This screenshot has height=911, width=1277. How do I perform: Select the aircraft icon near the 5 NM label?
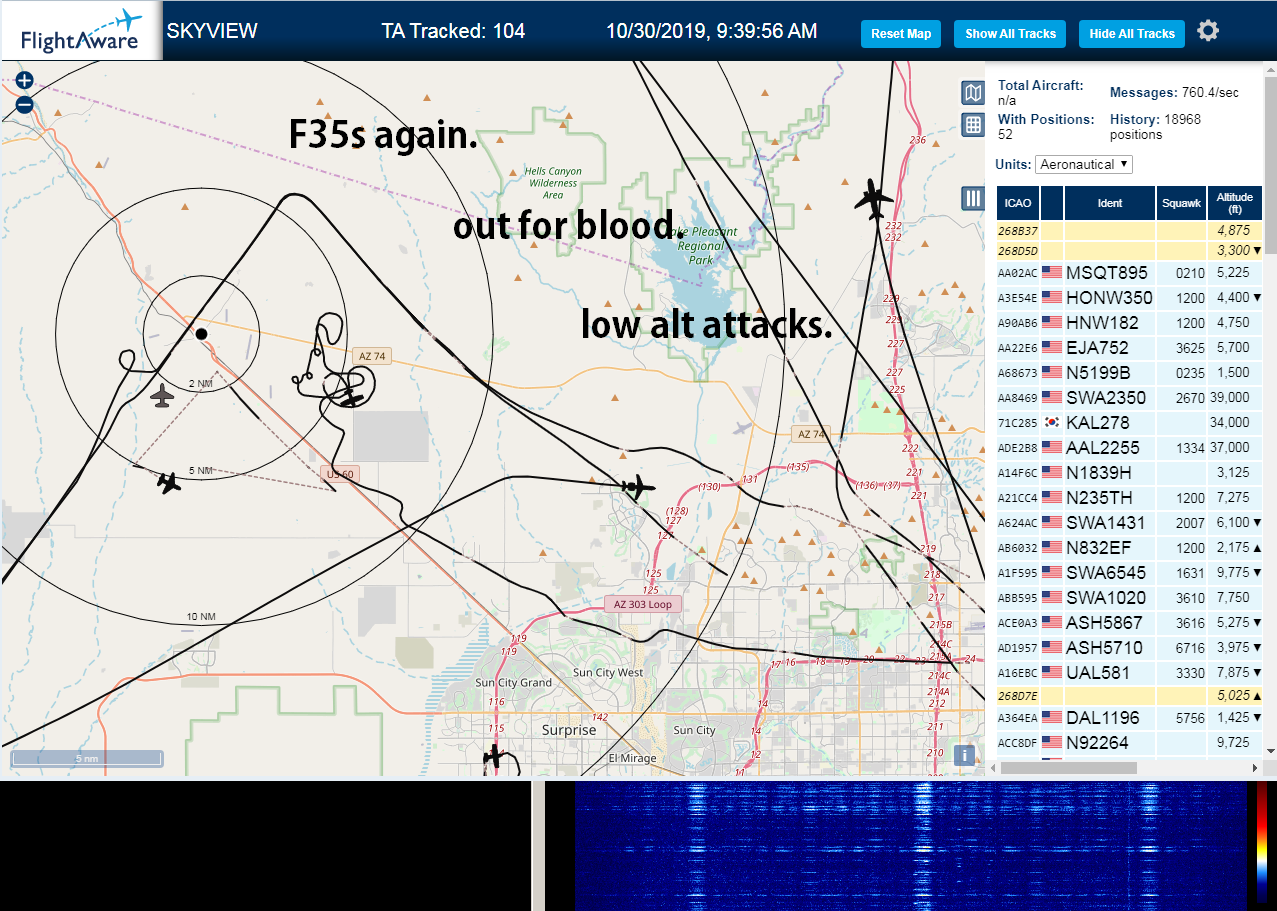169,483
